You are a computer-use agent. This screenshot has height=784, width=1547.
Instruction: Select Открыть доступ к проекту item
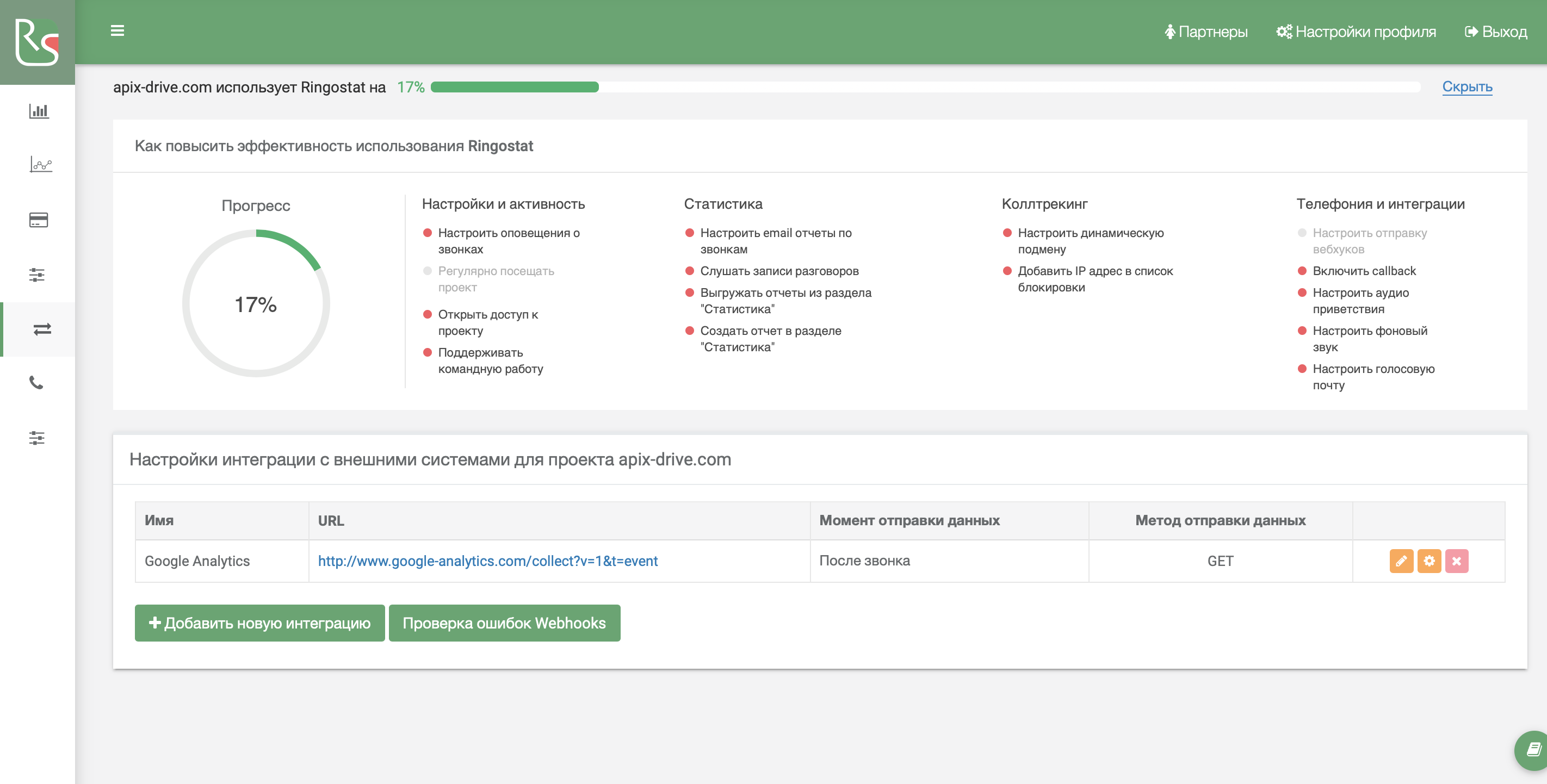point(487,322)
